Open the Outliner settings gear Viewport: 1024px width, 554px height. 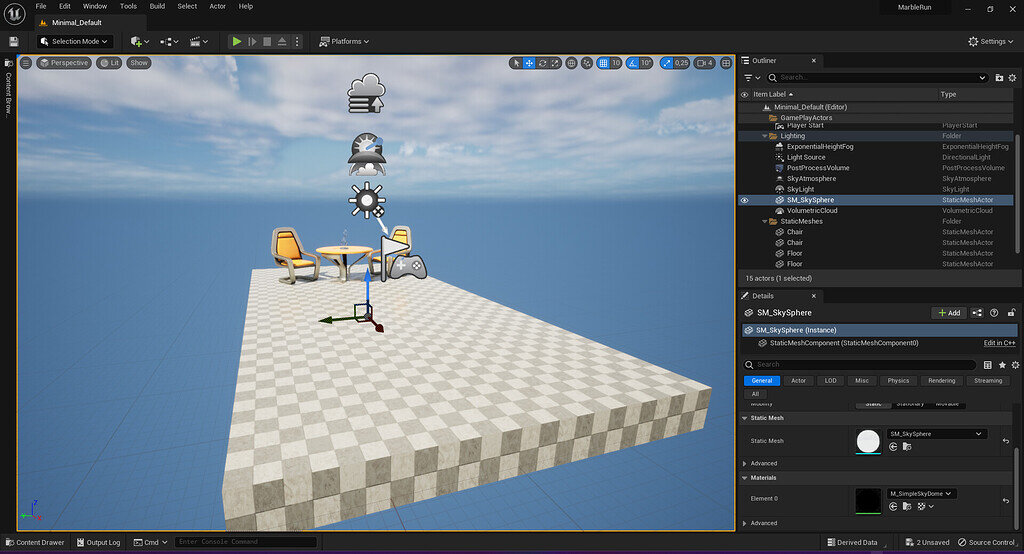[x=1014, y=77]
